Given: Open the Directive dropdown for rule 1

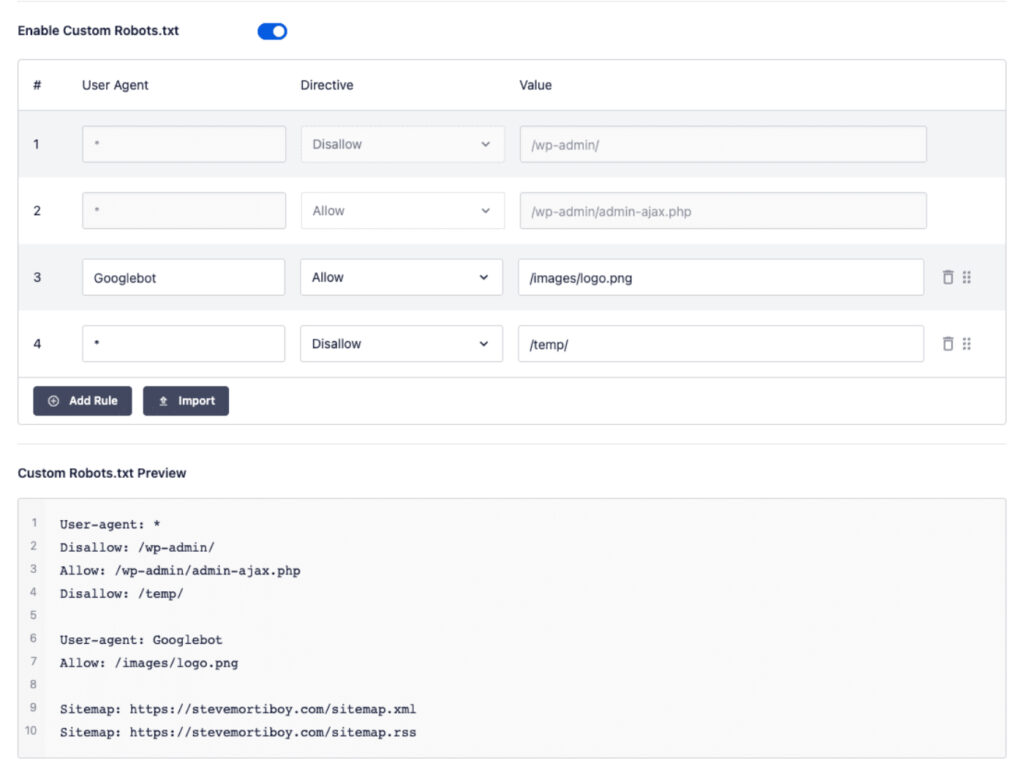Looking at the screenshot, I should click(x=401, y=144).
